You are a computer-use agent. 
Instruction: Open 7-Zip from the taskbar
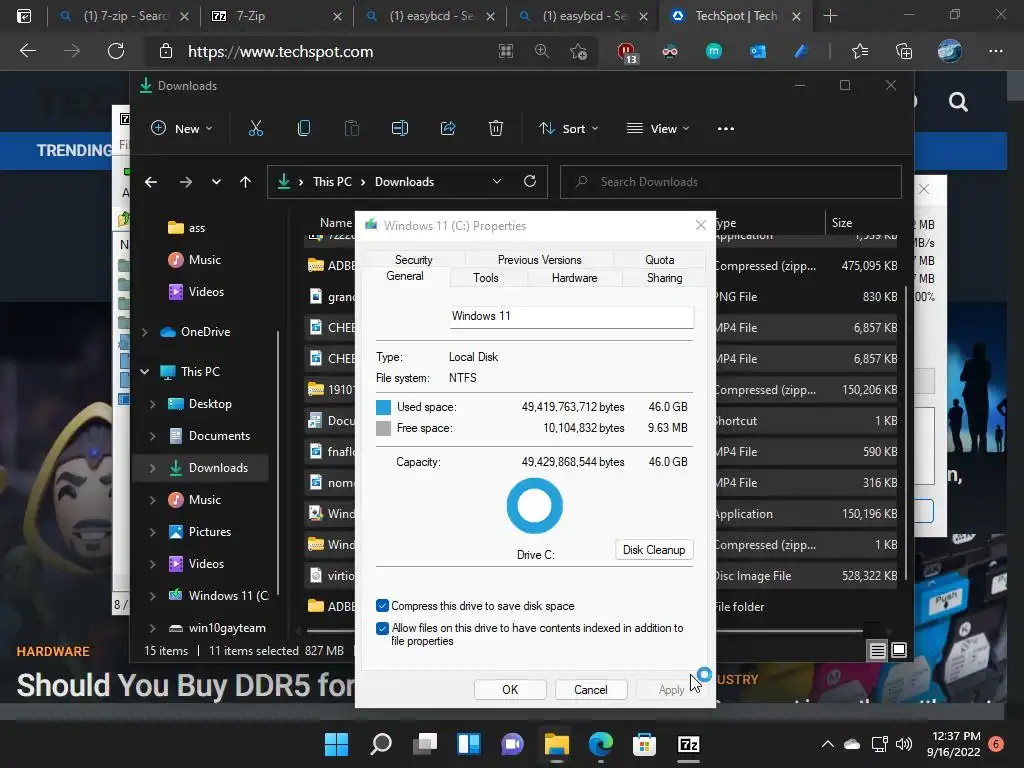coord(688,744)
